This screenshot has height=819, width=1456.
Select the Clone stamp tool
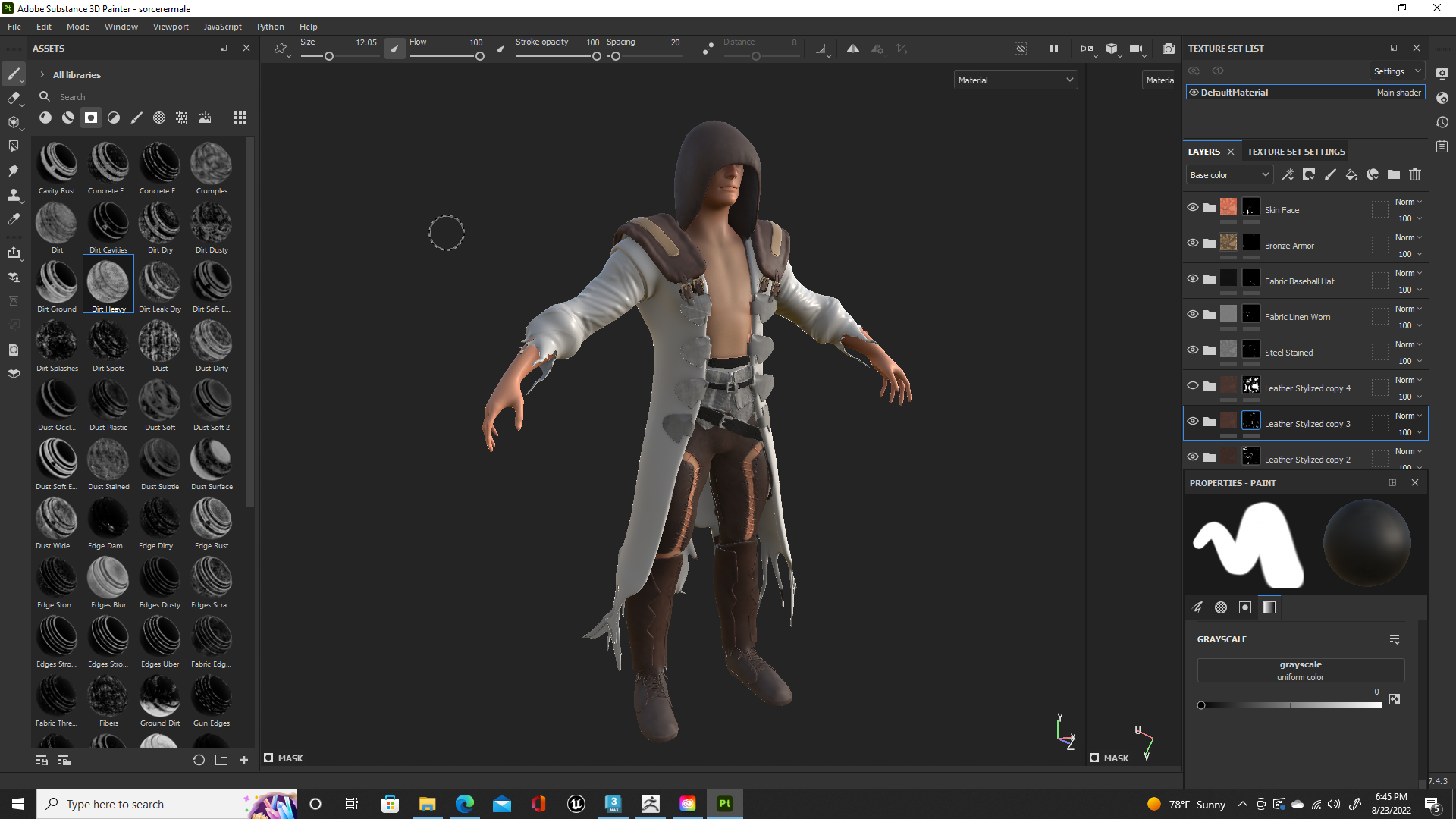tap(14, 195)
